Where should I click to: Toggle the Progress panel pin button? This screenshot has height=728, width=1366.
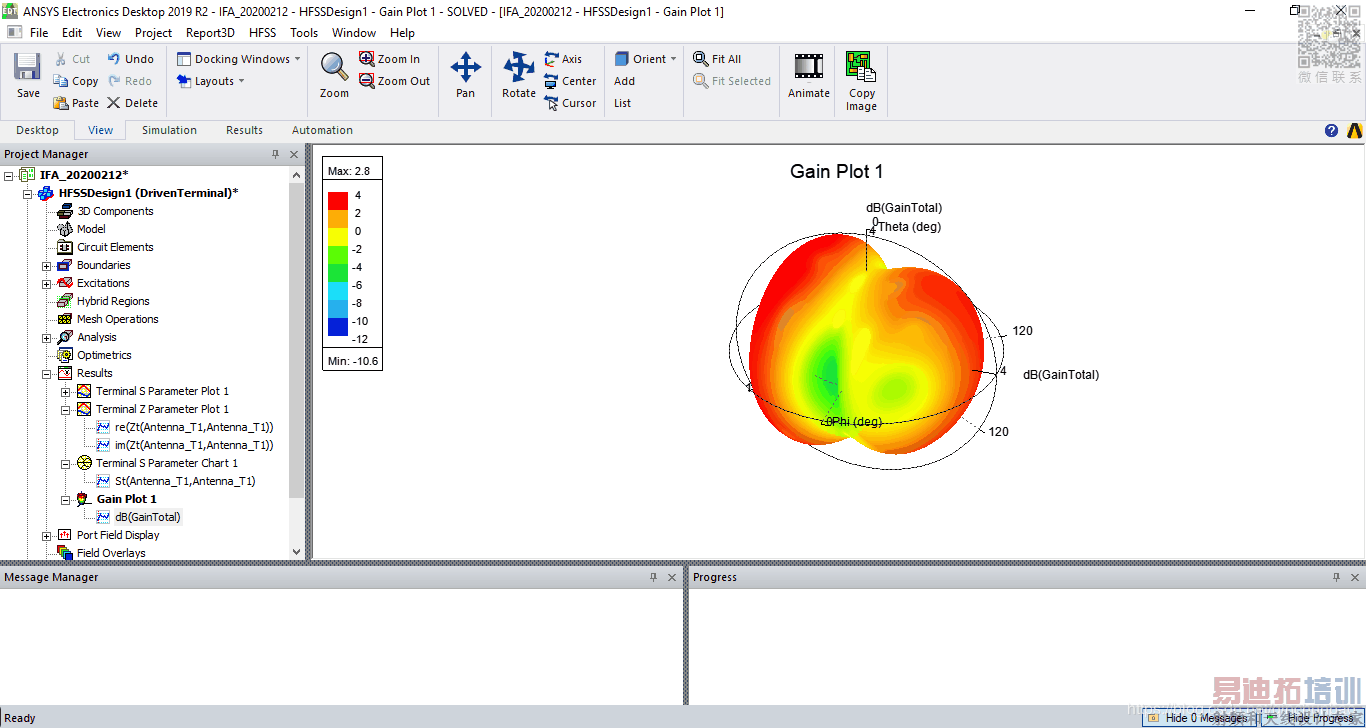1336,577
